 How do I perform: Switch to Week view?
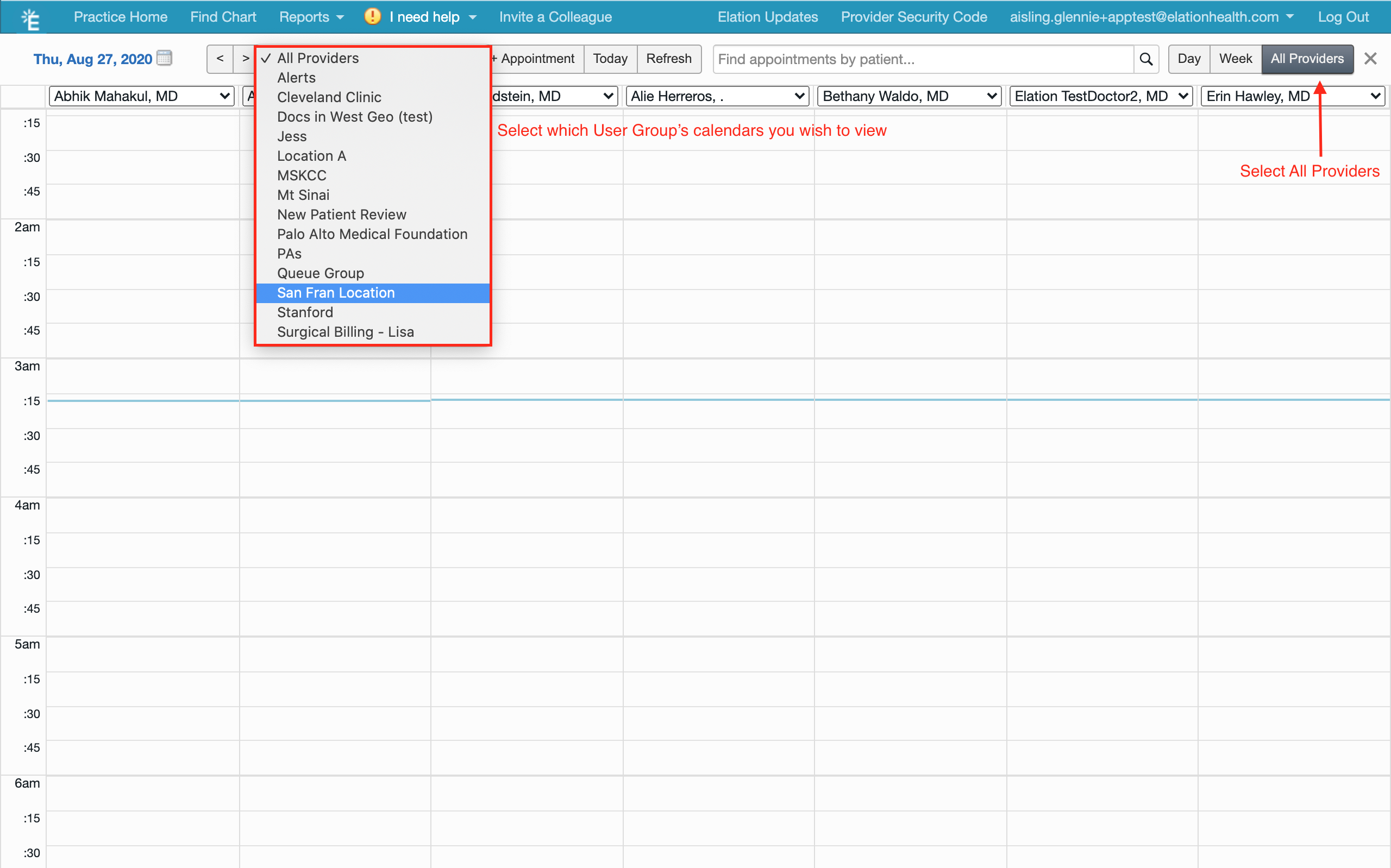coord(1235,59)
